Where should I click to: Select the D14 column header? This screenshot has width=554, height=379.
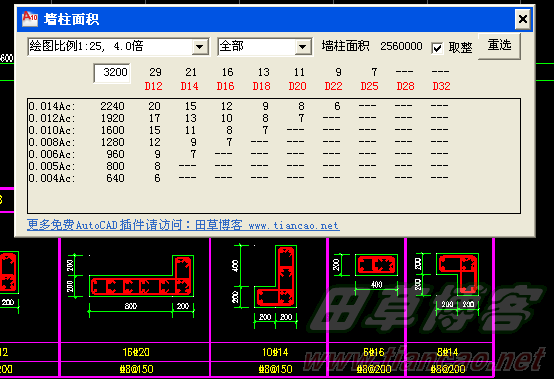coord(189,86)
